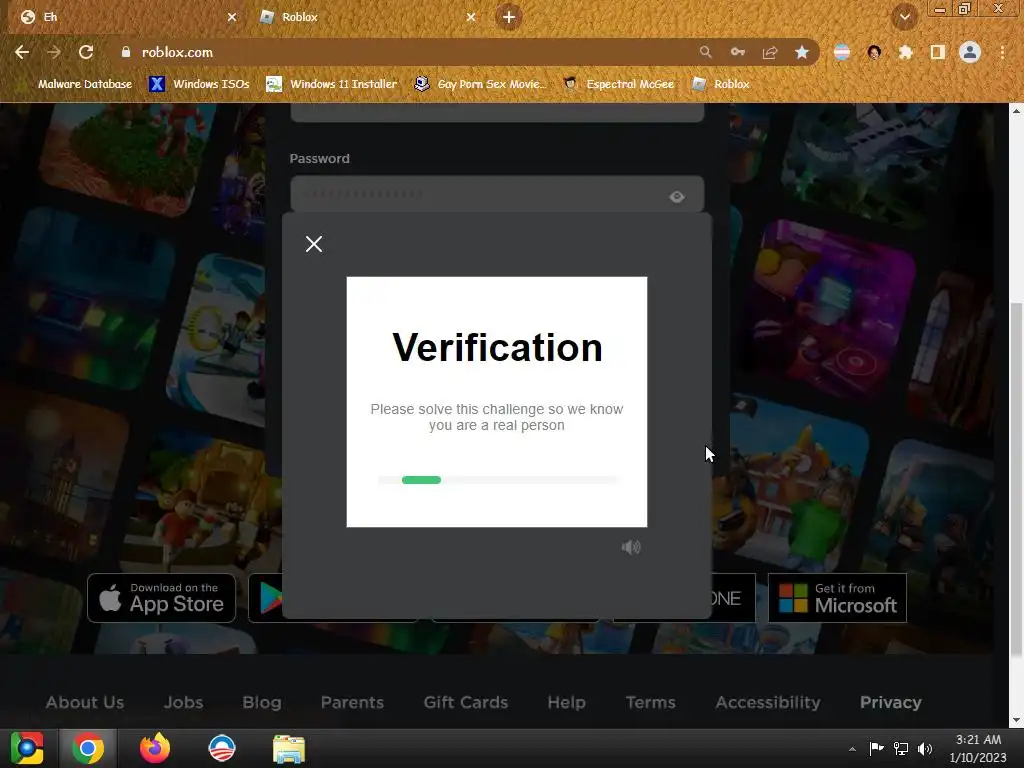
Task: Open the clock showing 3:21 AM
Action: point(978,748)
